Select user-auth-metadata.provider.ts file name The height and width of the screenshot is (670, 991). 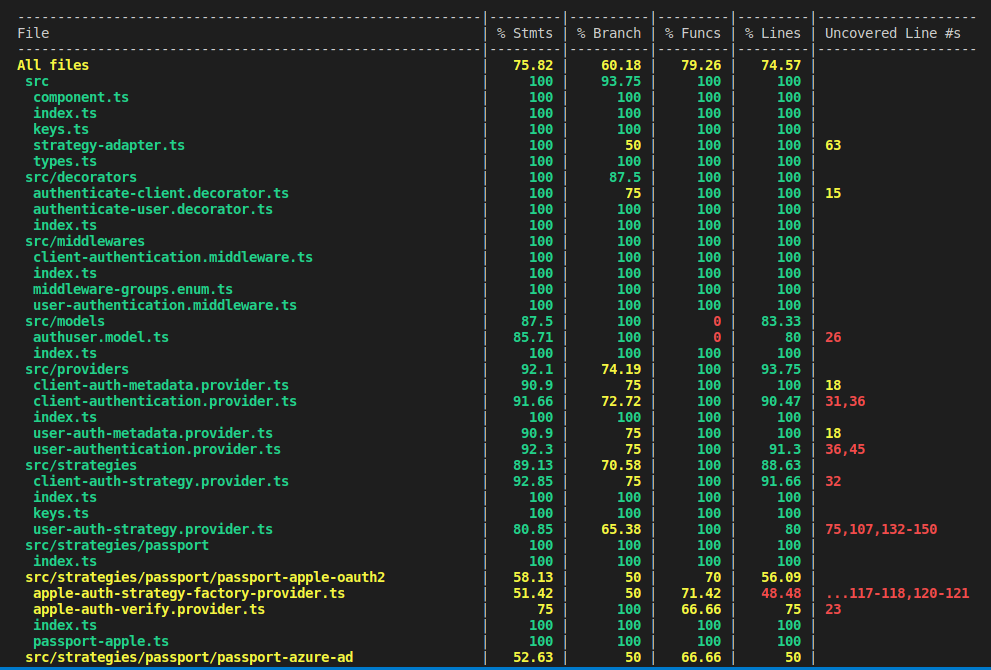pos(153,434)
